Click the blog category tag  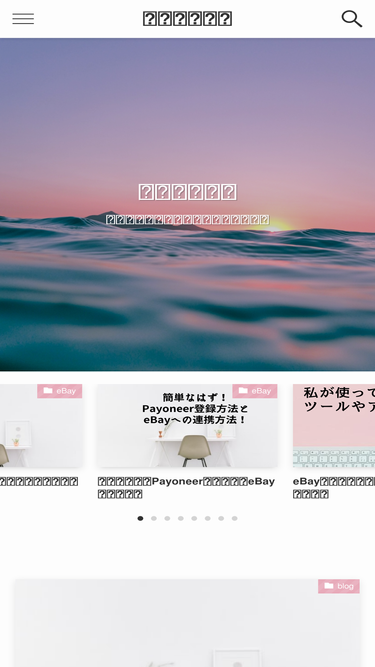point(339,586)
